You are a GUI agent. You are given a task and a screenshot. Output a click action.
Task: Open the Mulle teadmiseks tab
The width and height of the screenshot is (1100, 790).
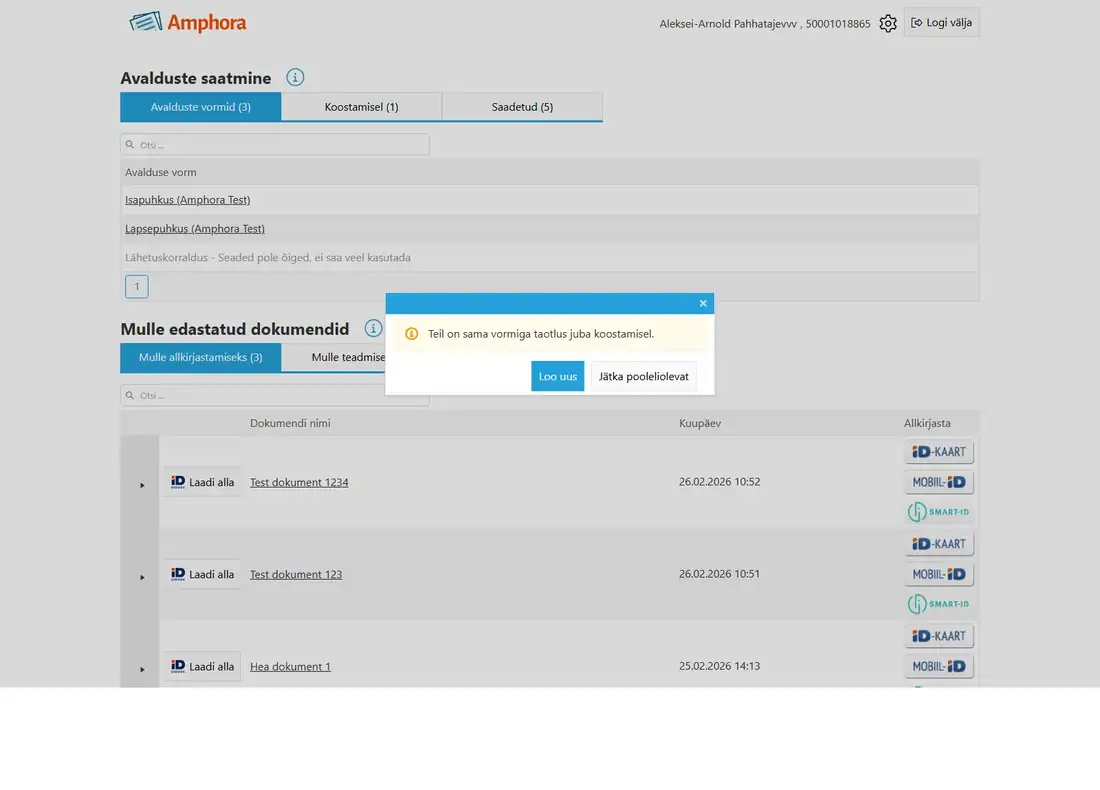(x=334, y=357)
